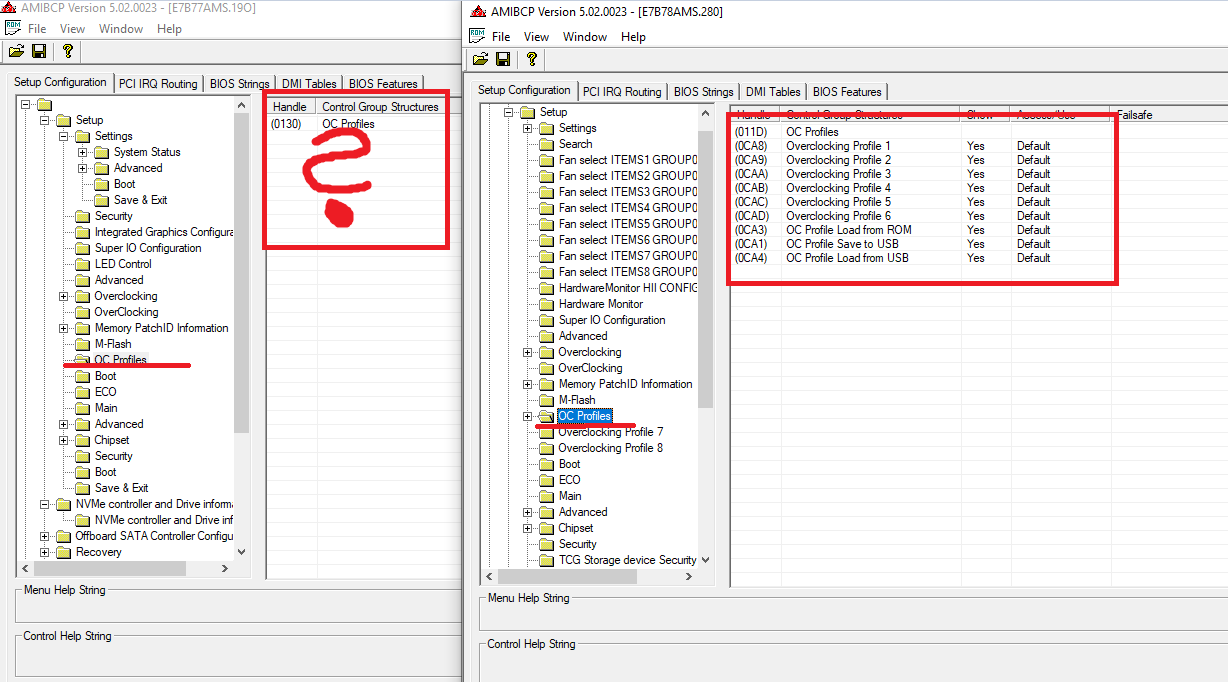The width and height of the screenshot is (1228, 682).
Task: Expand OC Profiles node in right window tree
Action: point(527,416)
